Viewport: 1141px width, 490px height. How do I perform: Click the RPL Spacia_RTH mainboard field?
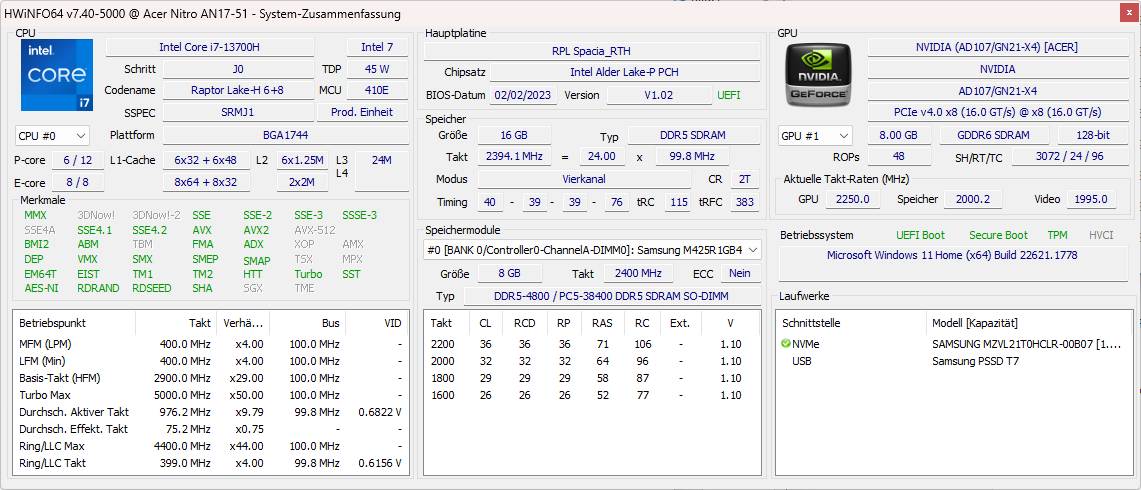coord(591,51)
